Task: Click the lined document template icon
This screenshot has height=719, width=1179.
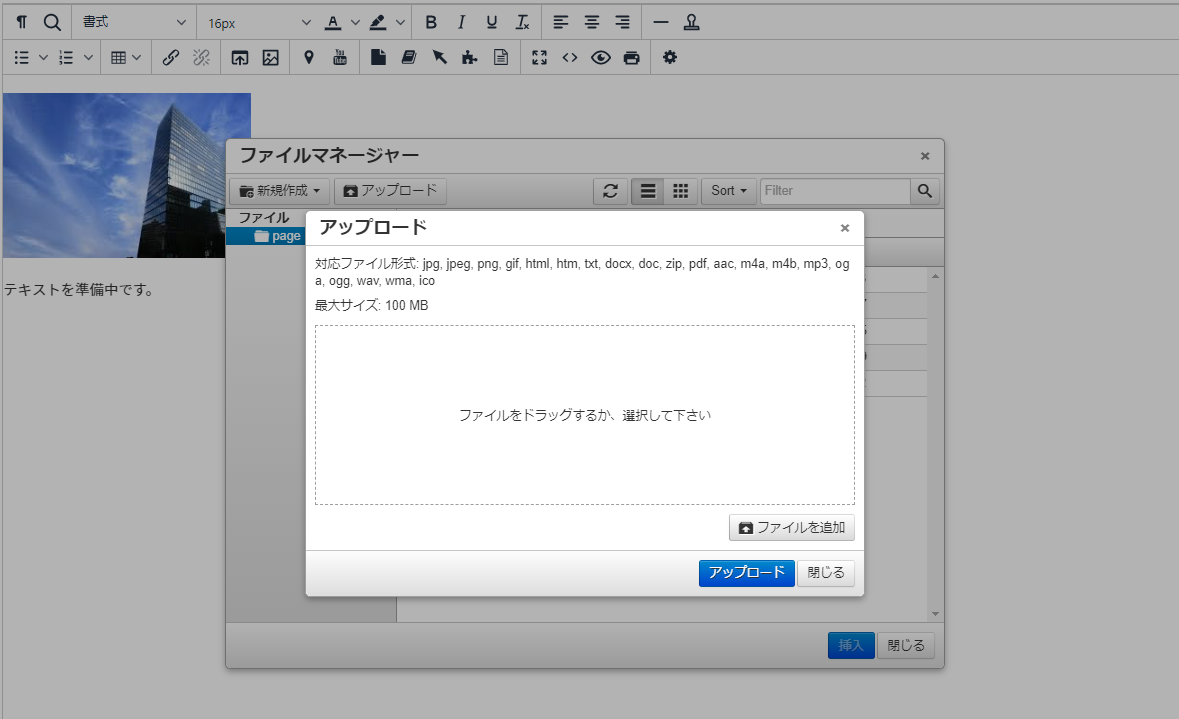Action: [x=501, y=57]
